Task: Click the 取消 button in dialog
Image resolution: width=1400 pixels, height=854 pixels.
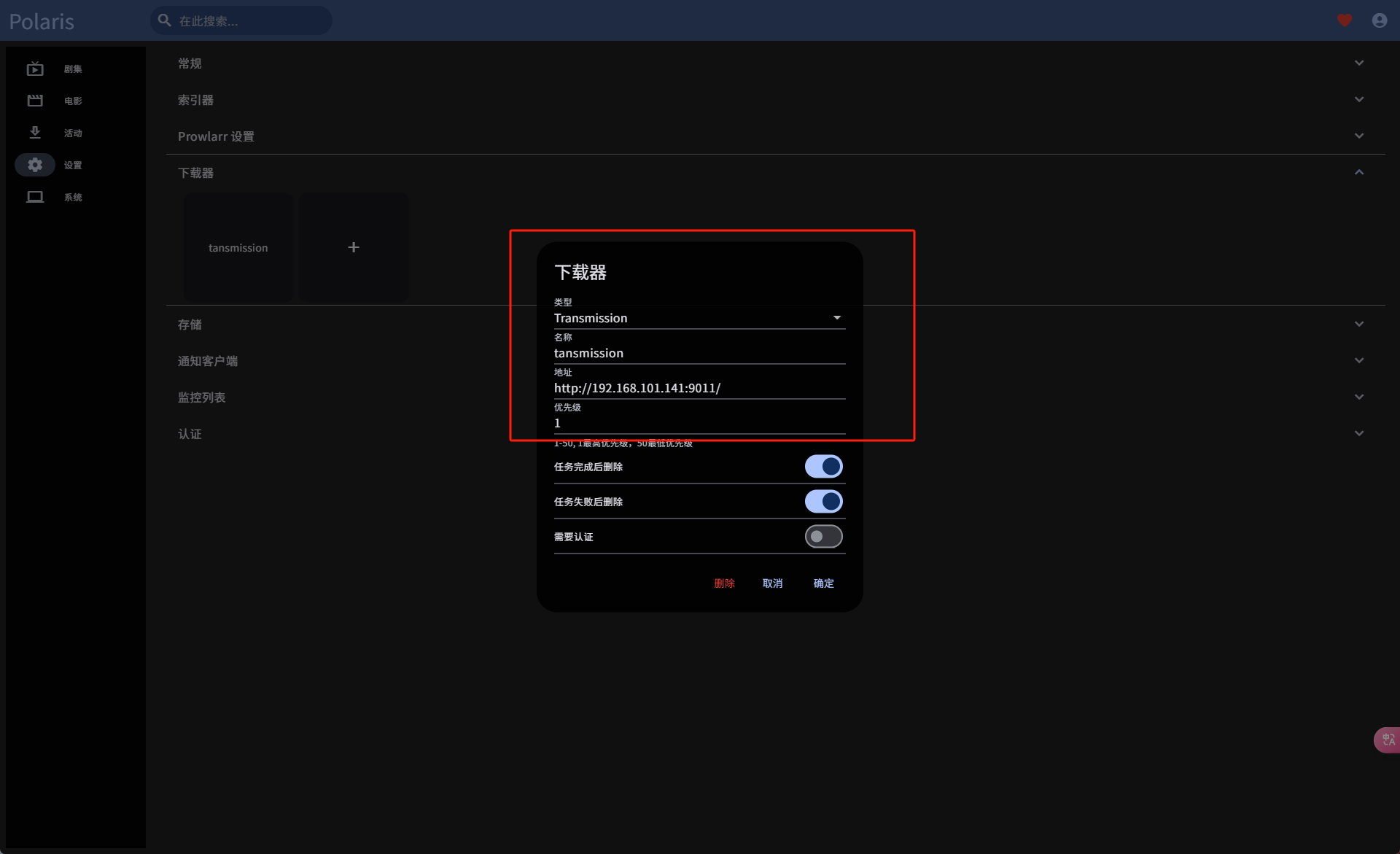Action: (772, 583)
